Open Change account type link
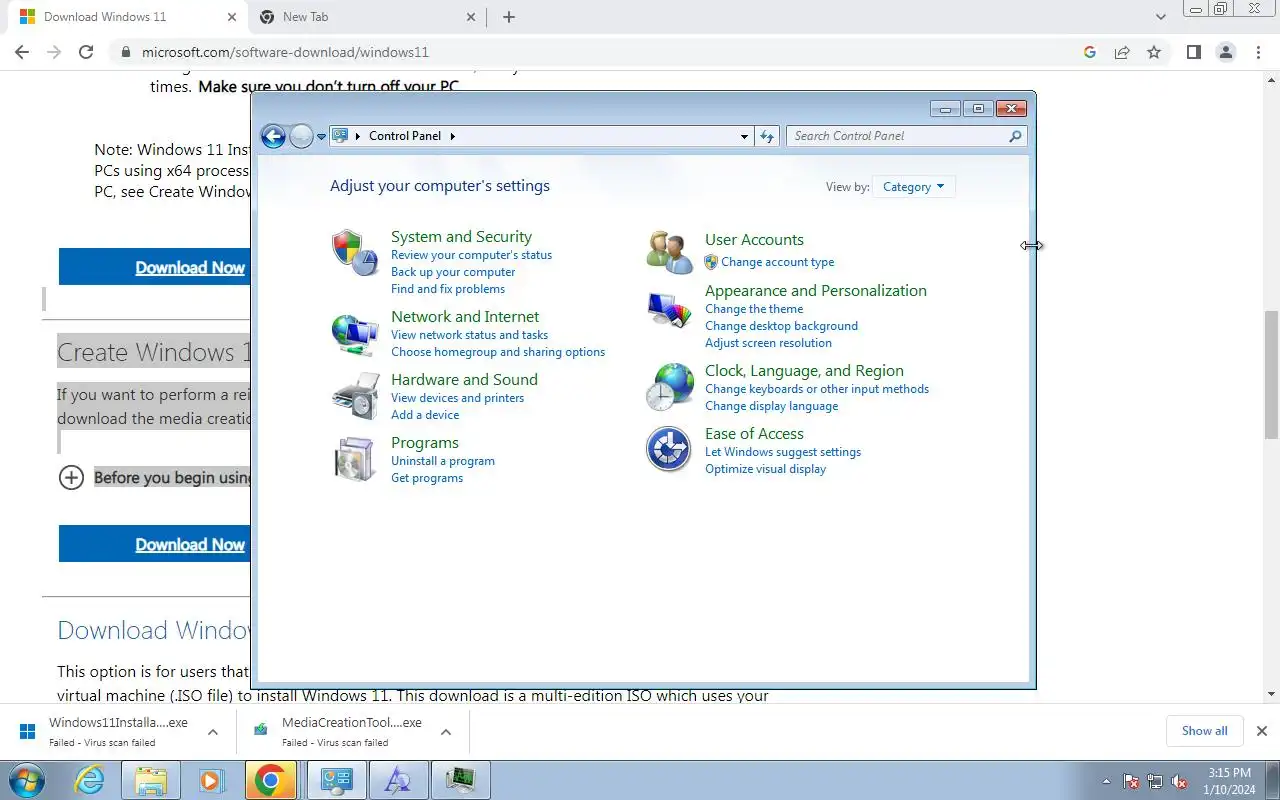 778,262
